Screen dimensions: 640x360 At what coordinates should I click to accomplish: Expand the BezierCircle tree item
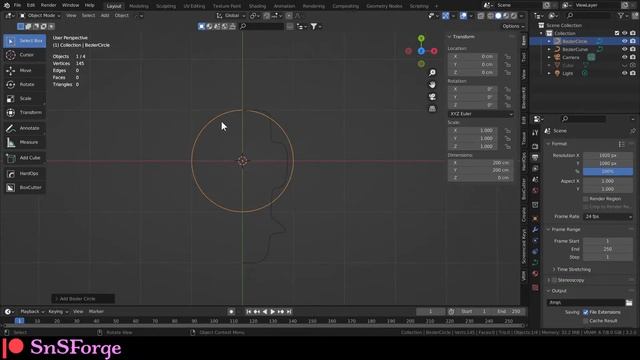(549, 42)
